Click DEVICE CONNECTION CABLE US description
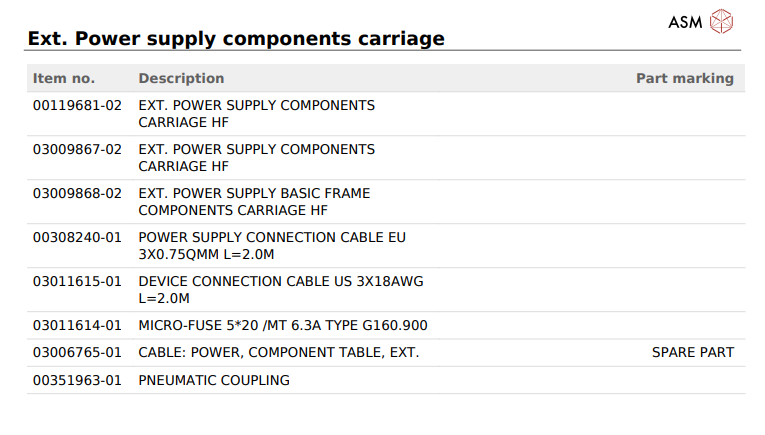Viewport: 765px width, 435px height. (281, 290)
